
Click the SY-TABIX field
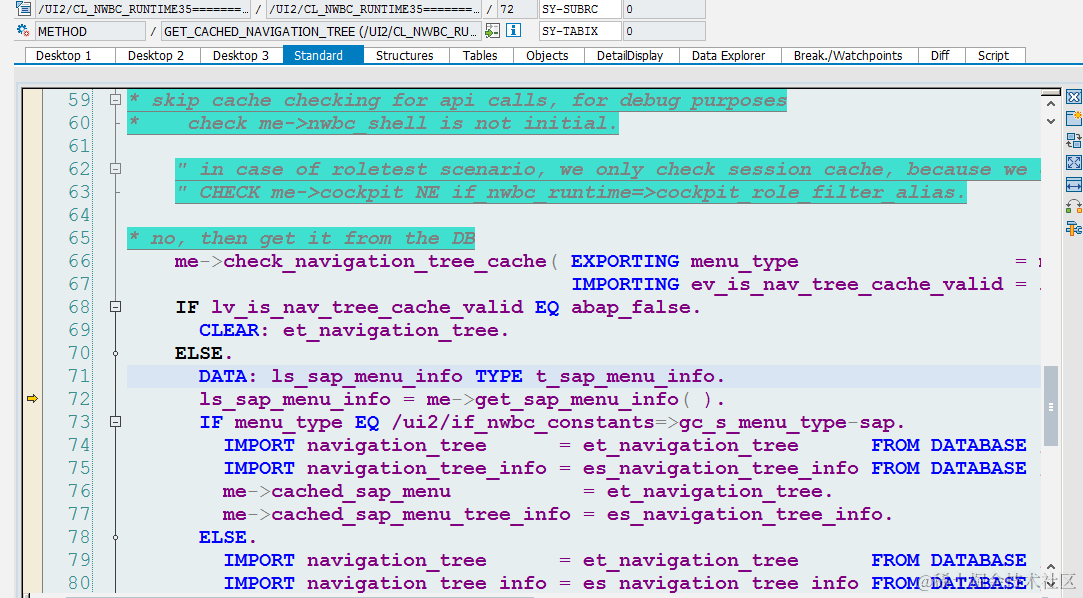point(579,31)
